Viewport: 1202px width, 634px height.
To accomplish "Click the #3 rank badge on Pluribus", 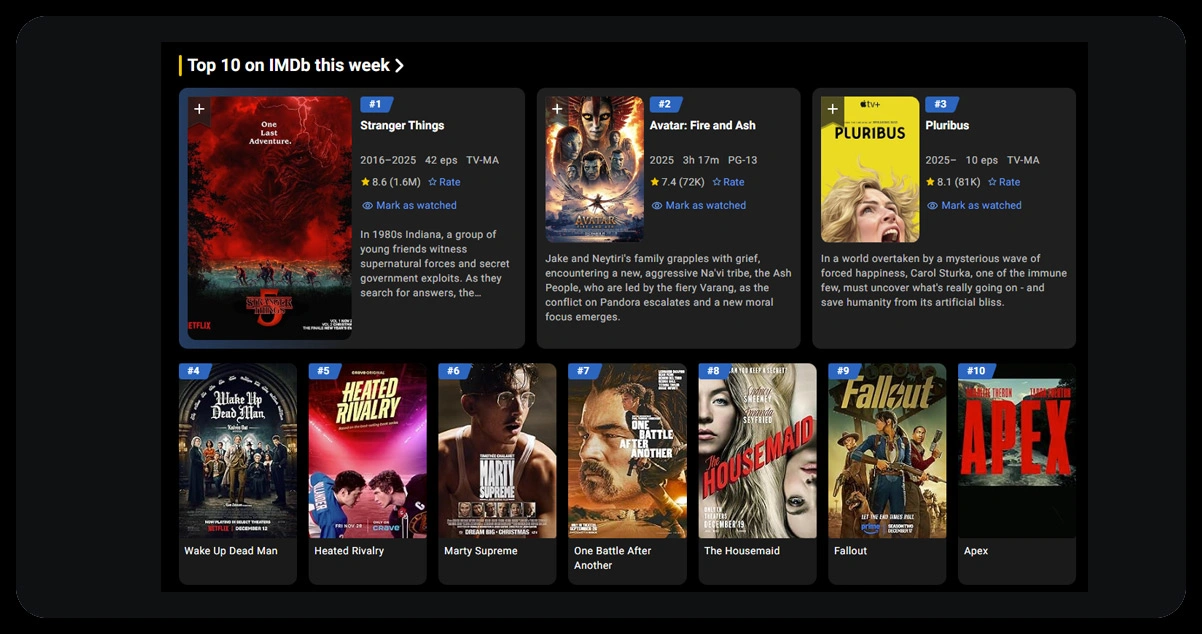I will pos(941,104).
